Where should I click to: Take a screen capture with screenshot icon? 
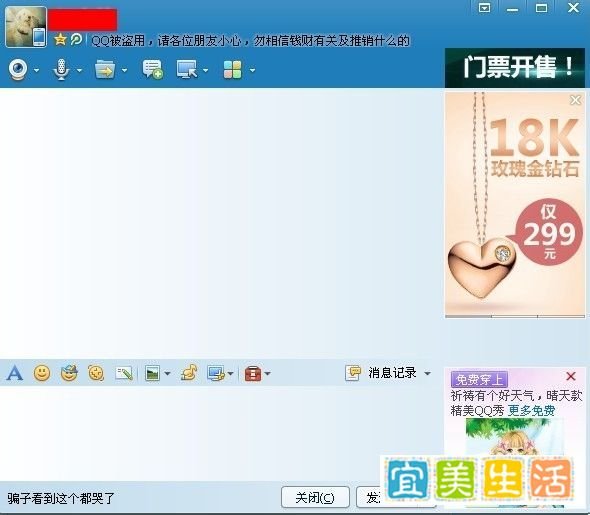pos(216,373)
